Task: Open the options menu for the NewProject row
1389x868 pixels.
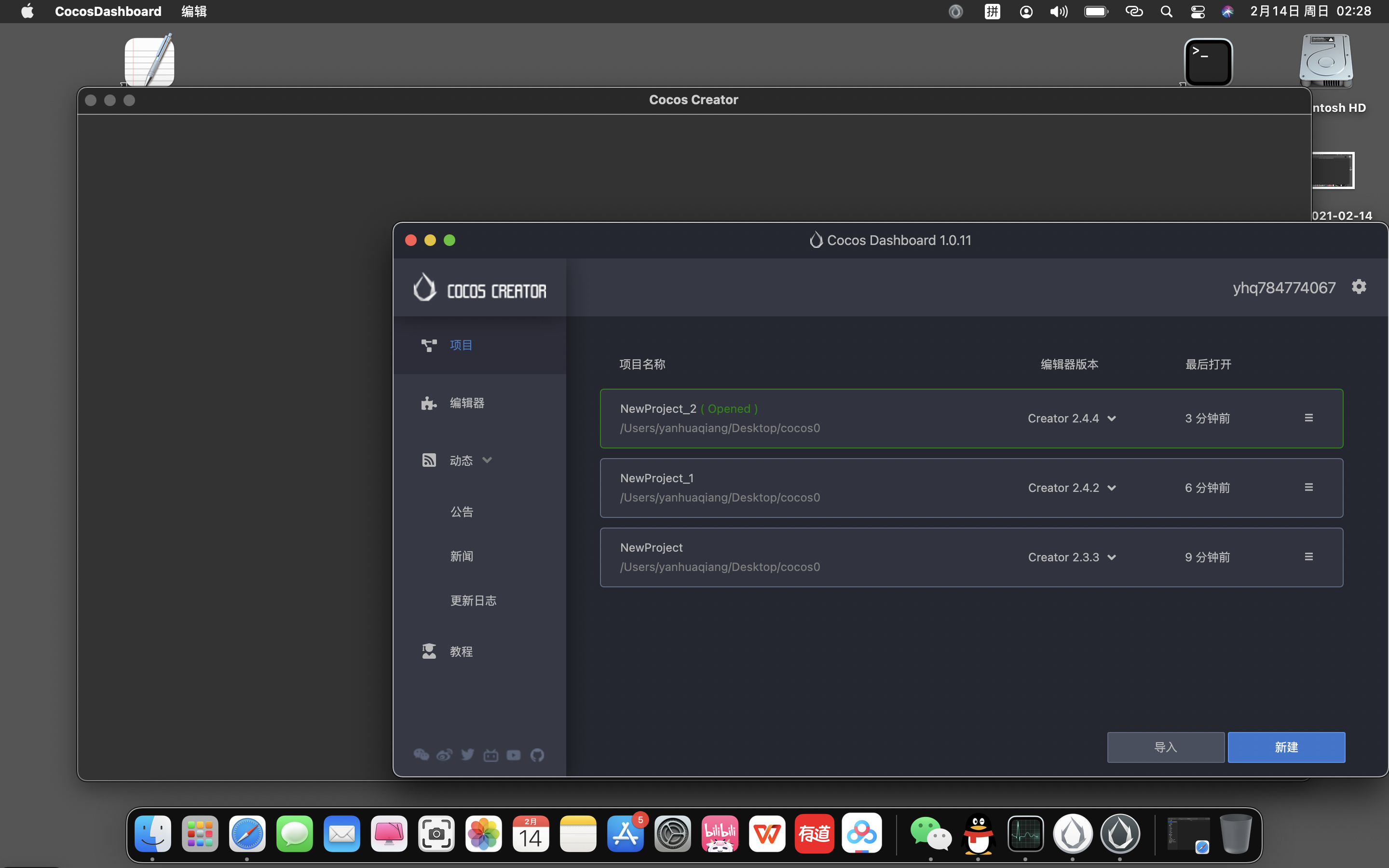Action: [1308, 557]
